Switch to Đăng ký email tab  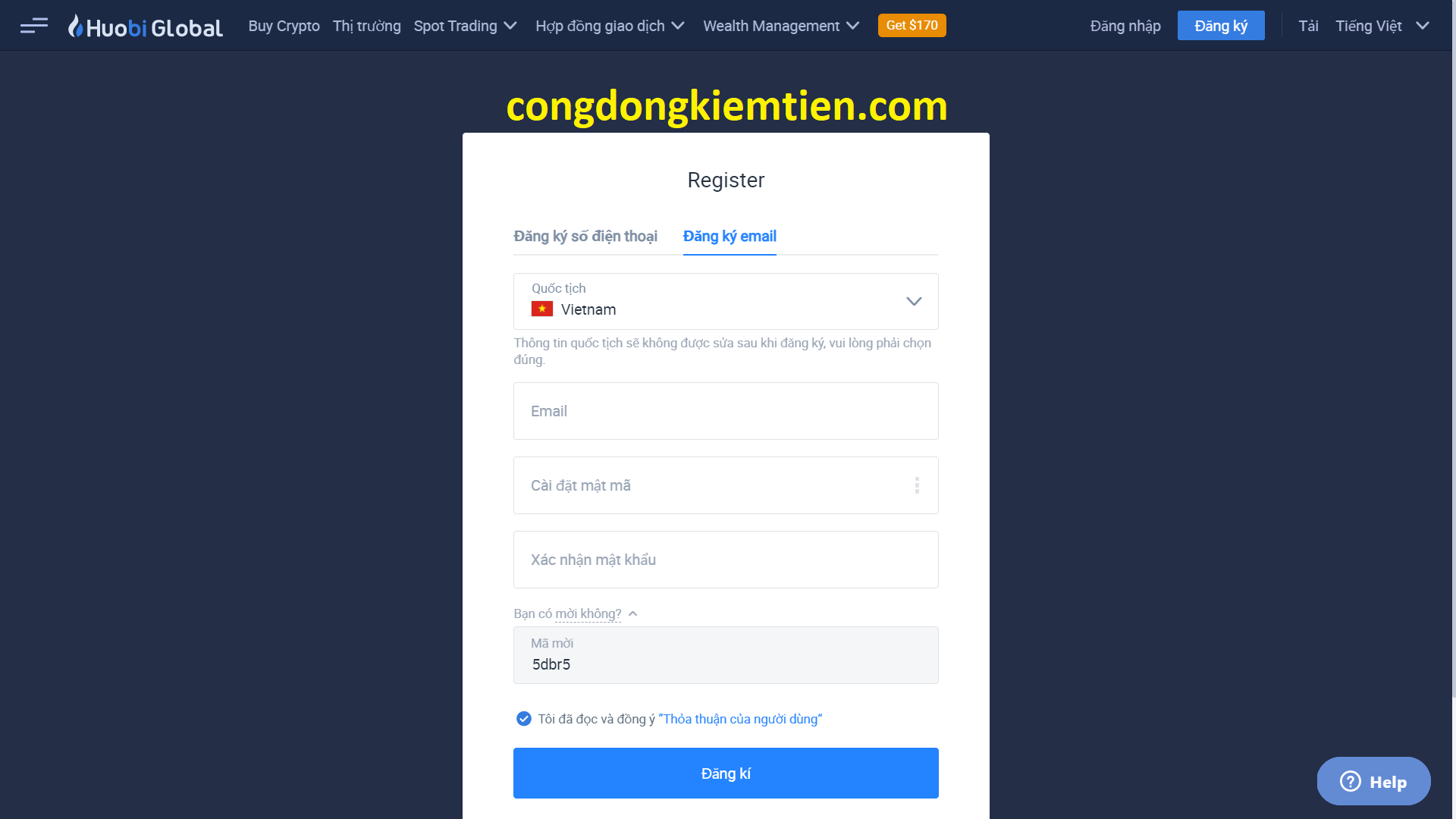tap(729, 236)
